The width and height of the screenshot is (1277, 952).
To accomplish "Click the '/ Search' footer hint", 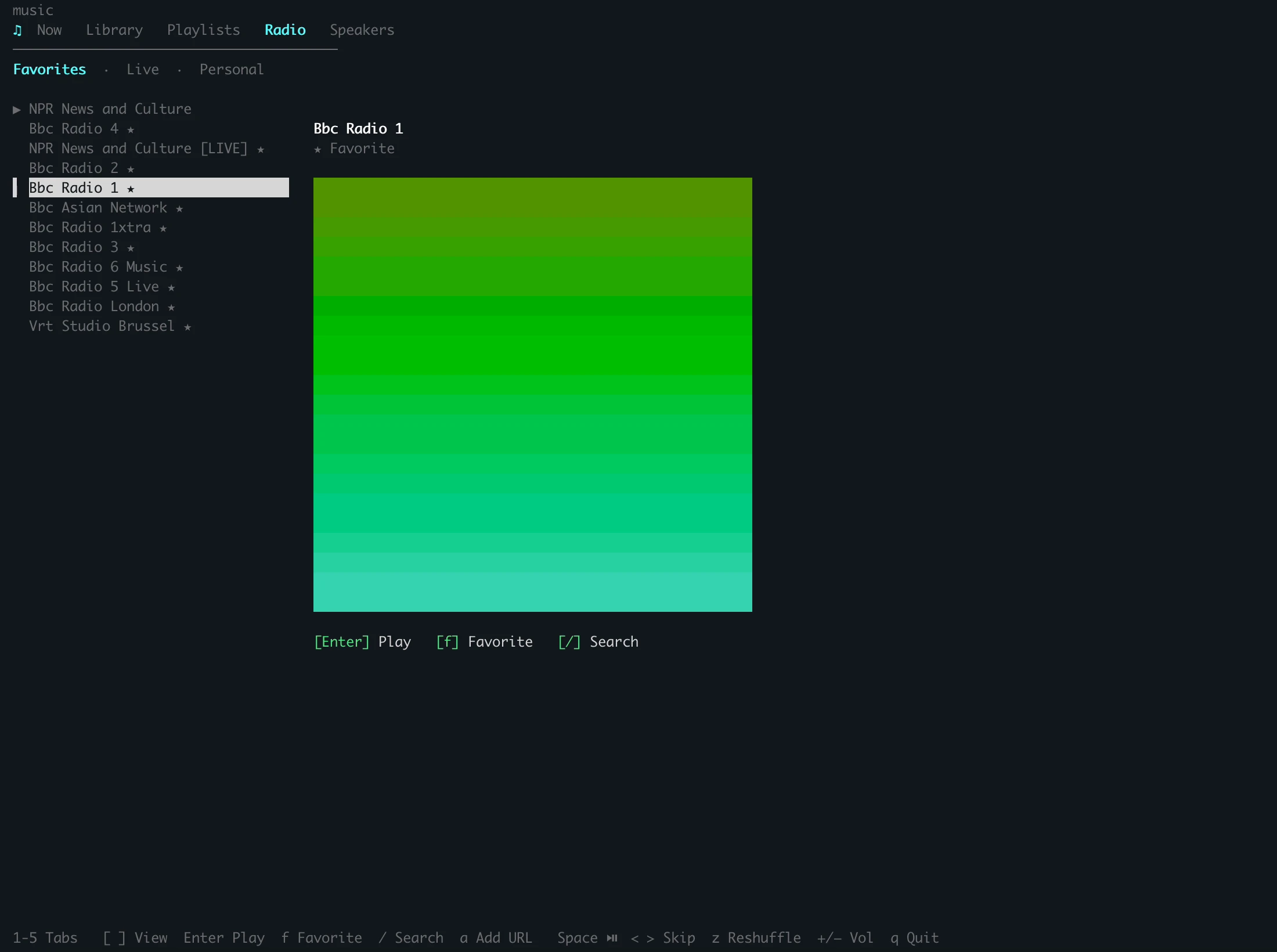I will tap(411, 938).
